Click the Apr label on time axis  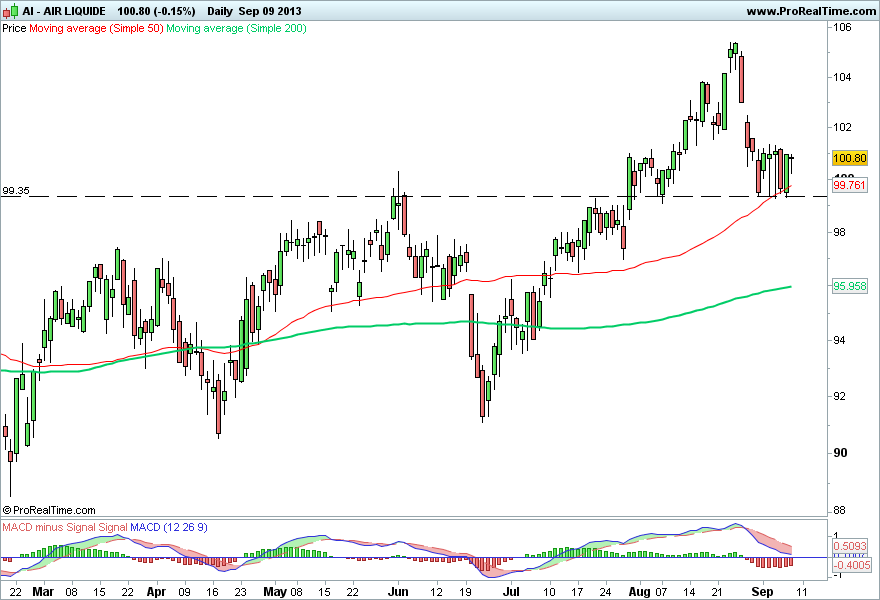(156, 592)
